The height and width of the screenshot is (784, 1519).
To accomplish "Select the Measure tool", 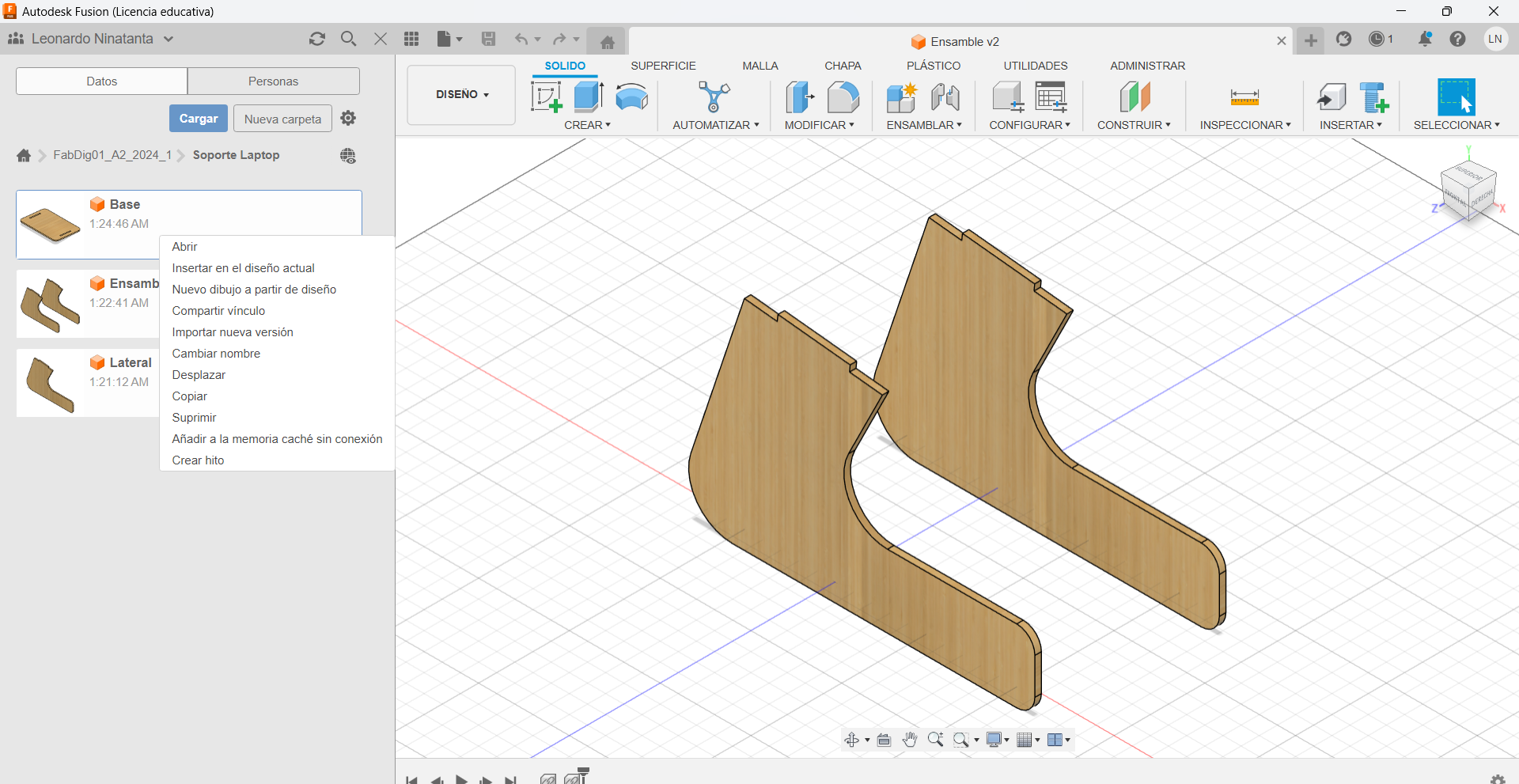I will point(1244,97).
